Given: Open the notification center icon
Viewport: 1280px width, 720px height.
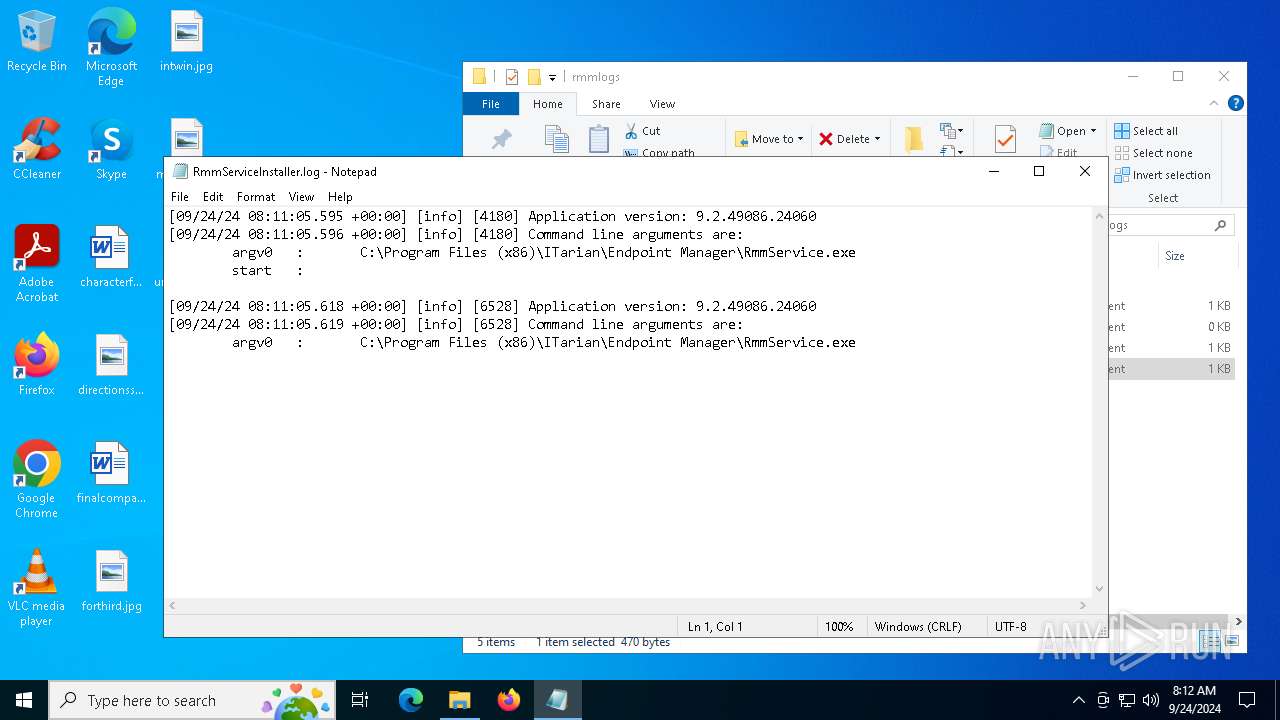Looking at the screenshot, I should coord(1247,700).
